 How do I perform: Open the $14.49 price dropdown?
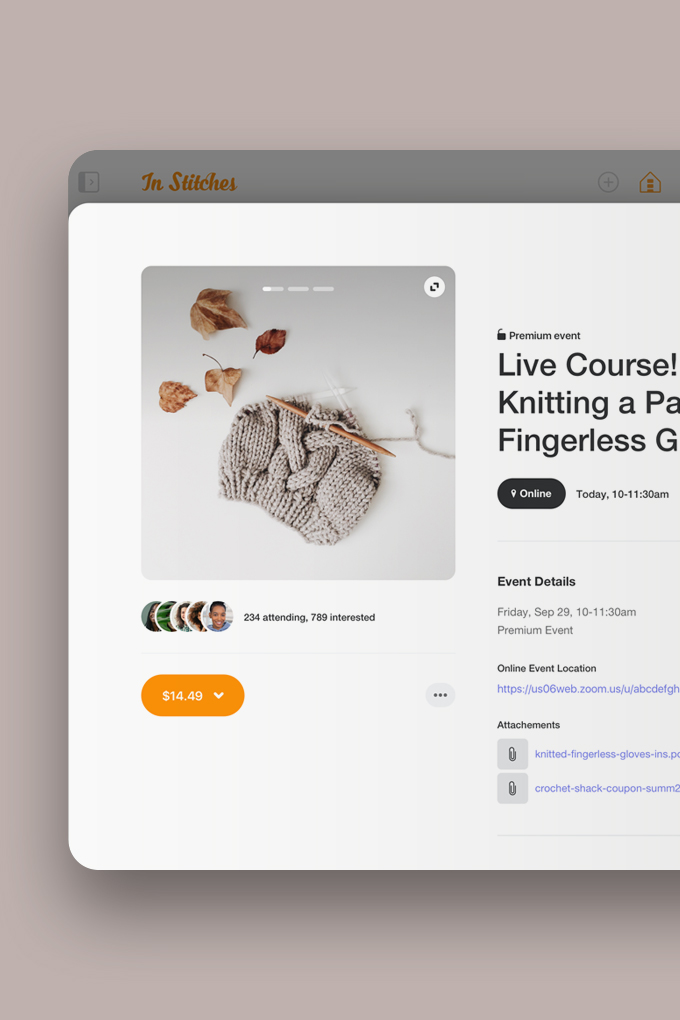click(183, 695)
